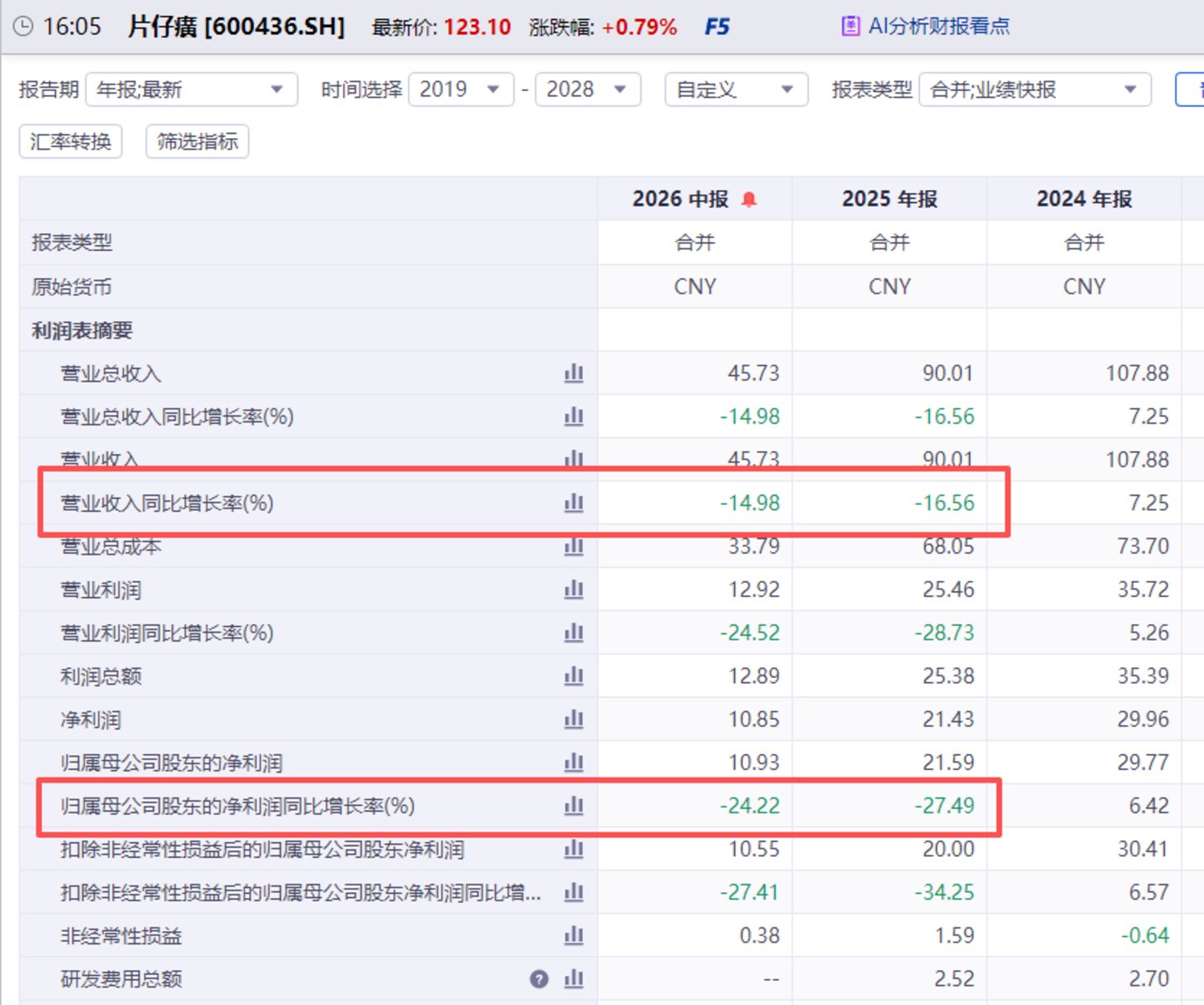
Task: Open the end year dropdown showing 2028
Action: [588, 89]
